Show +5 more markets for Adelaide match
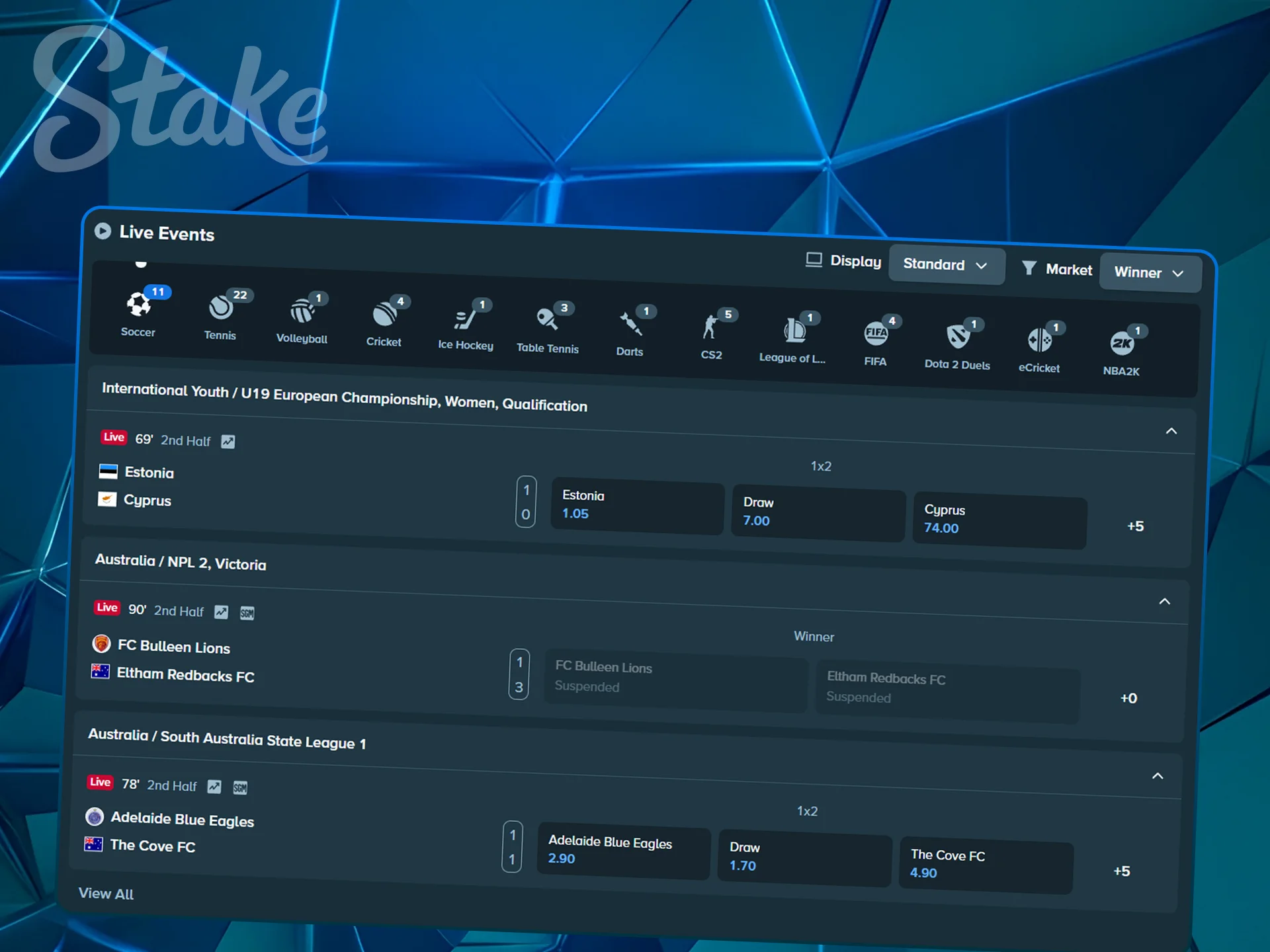Screen dimensions: 1270x952 [1122, 871]
